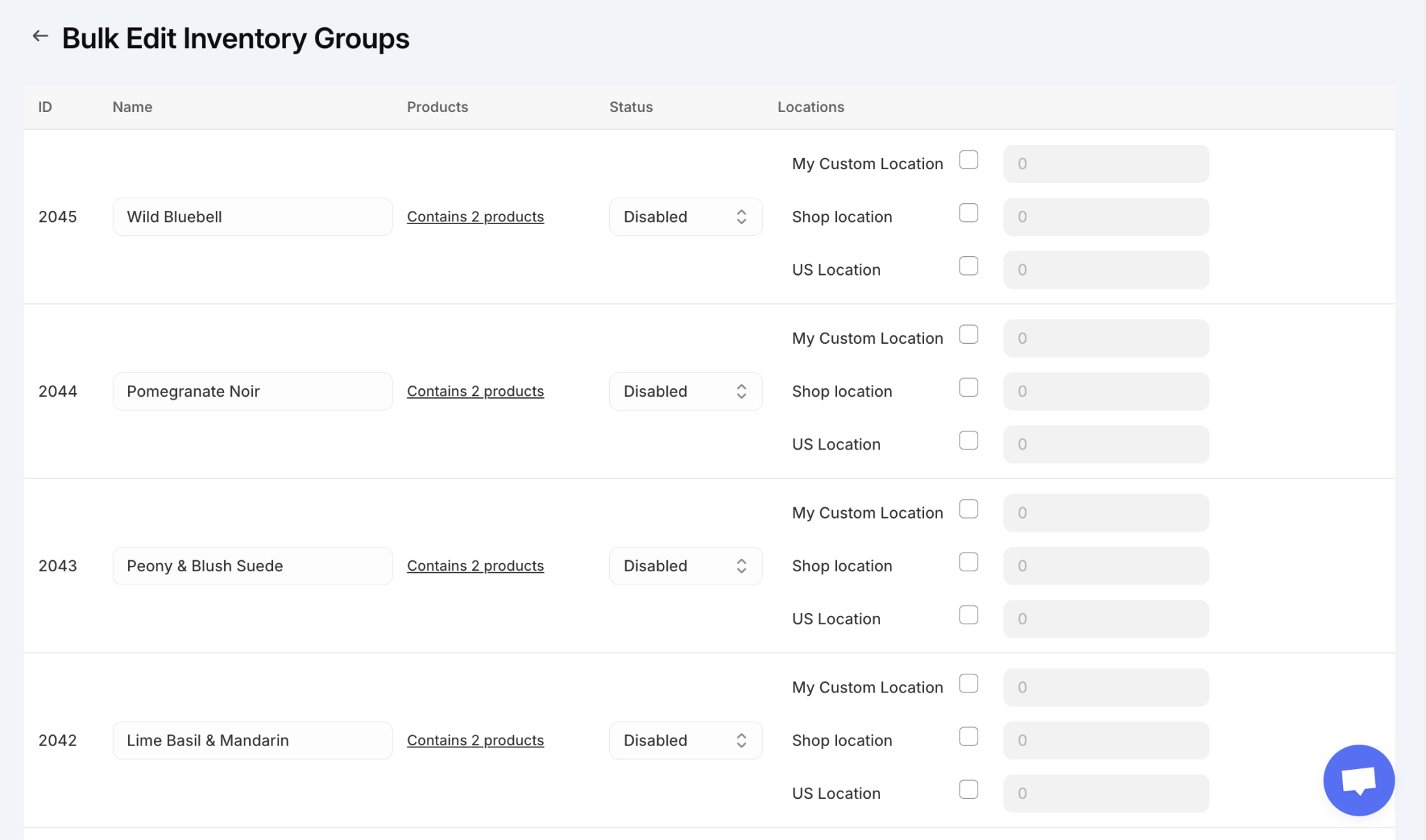Click ID cell 2042

[x=58, y=741]
